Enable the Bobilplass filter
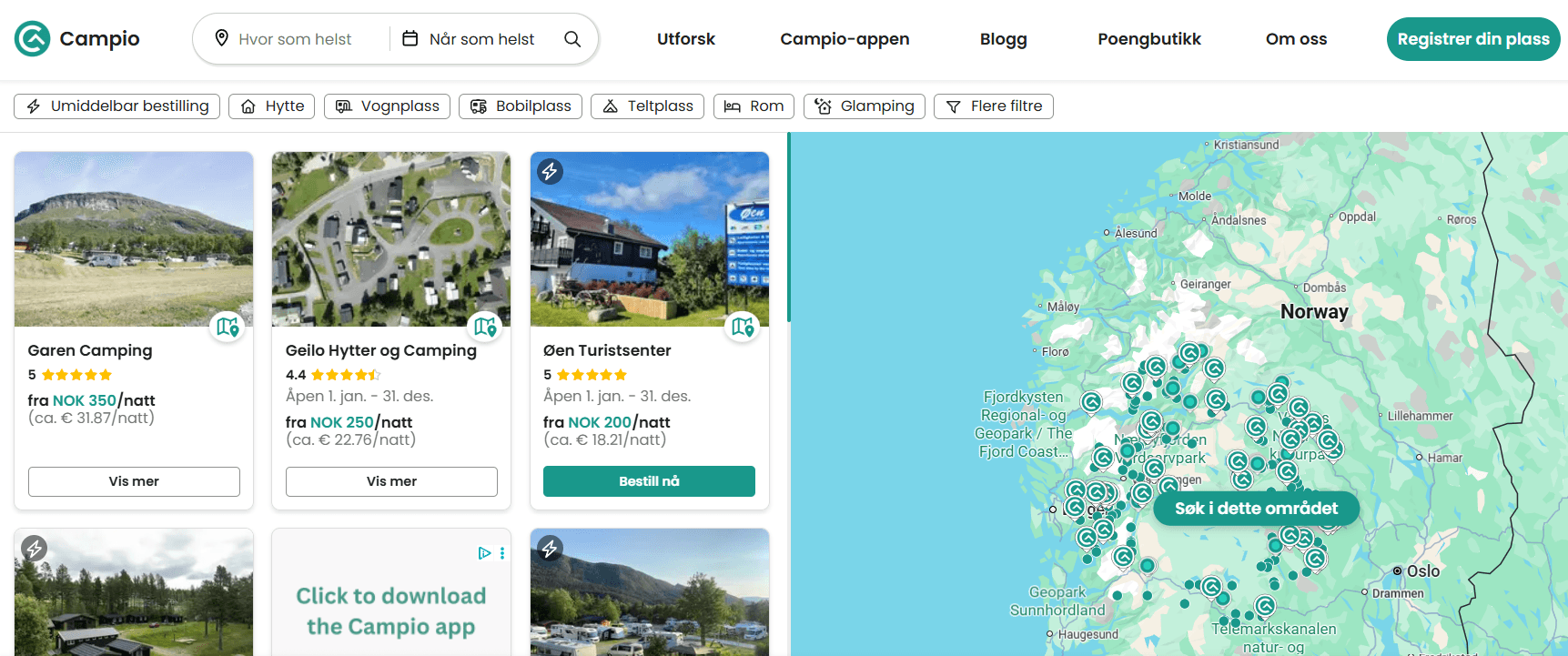 (x=521, y=106)
